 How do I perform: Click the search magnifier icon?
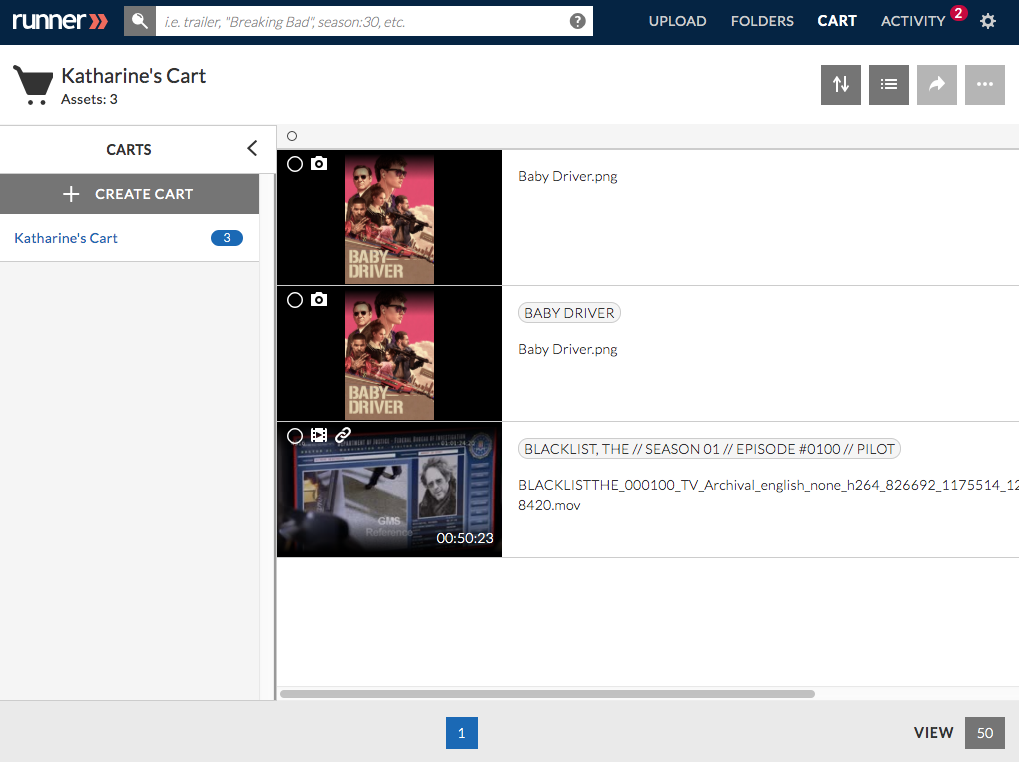click(140, 21)
